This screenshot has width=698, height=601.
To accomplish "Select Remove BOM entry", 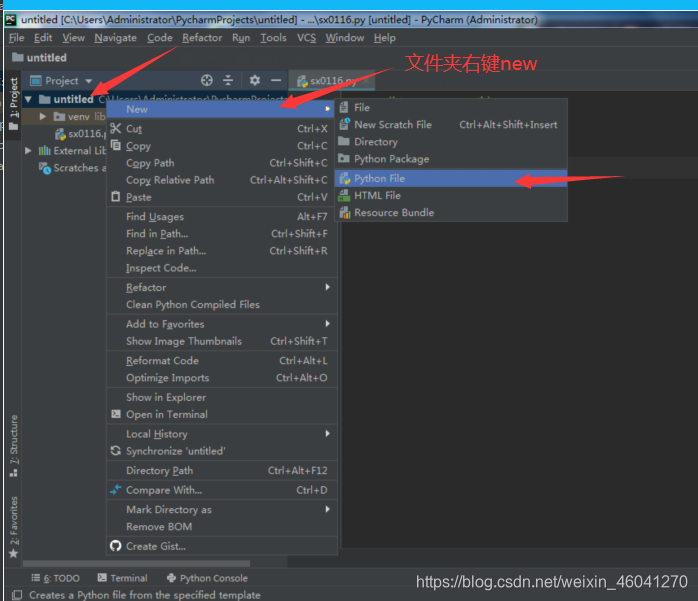I will tap(221, 526).
